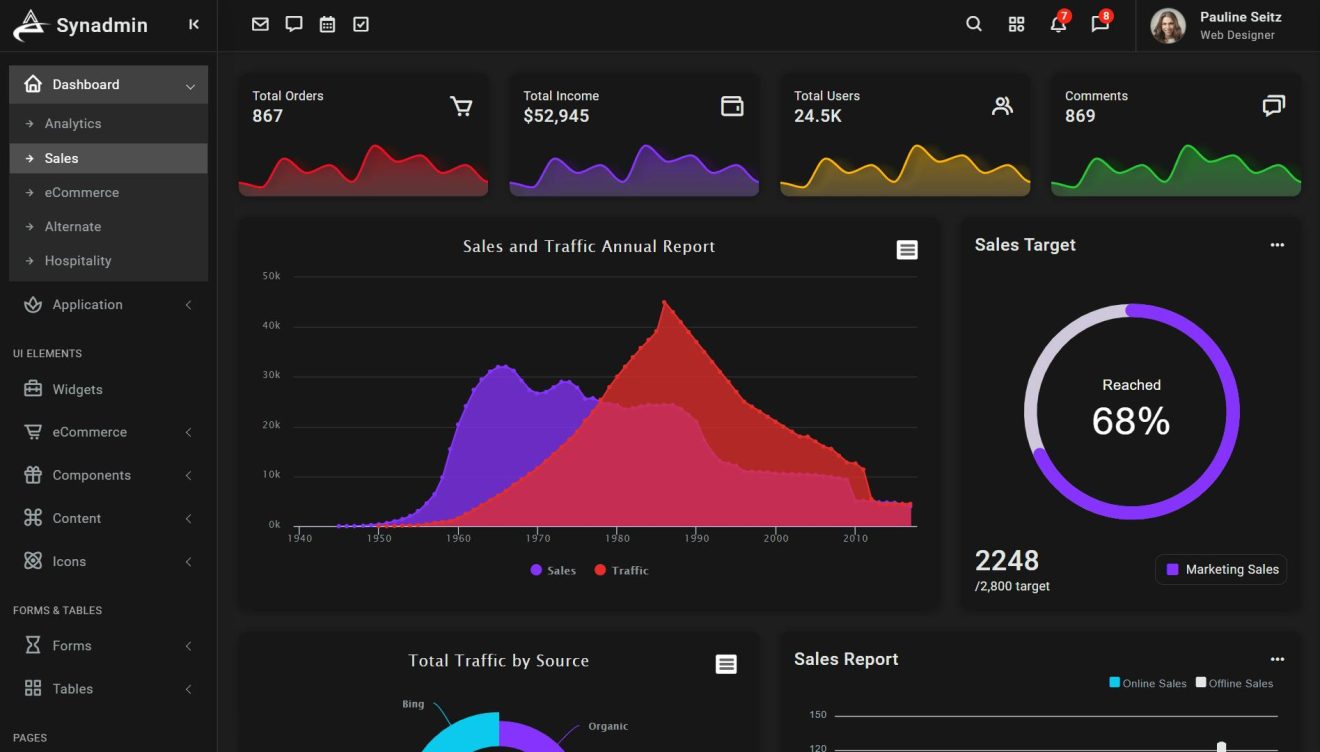1320x752 pixels.
Task: Open messages via the chat bubble icon
Action: (1099, 23)
